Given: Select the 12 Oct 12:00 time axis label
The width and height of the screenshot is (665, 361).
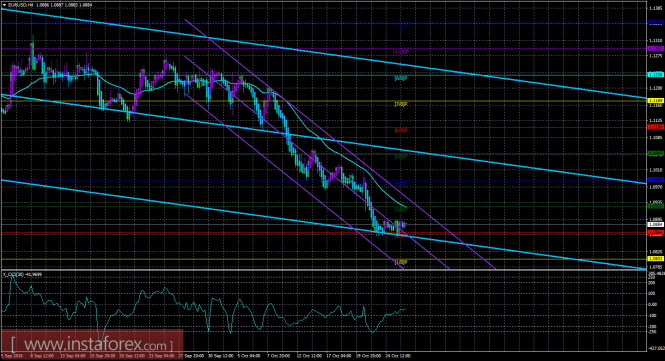Looking at the screenshot, I should [x=309, y=356].
